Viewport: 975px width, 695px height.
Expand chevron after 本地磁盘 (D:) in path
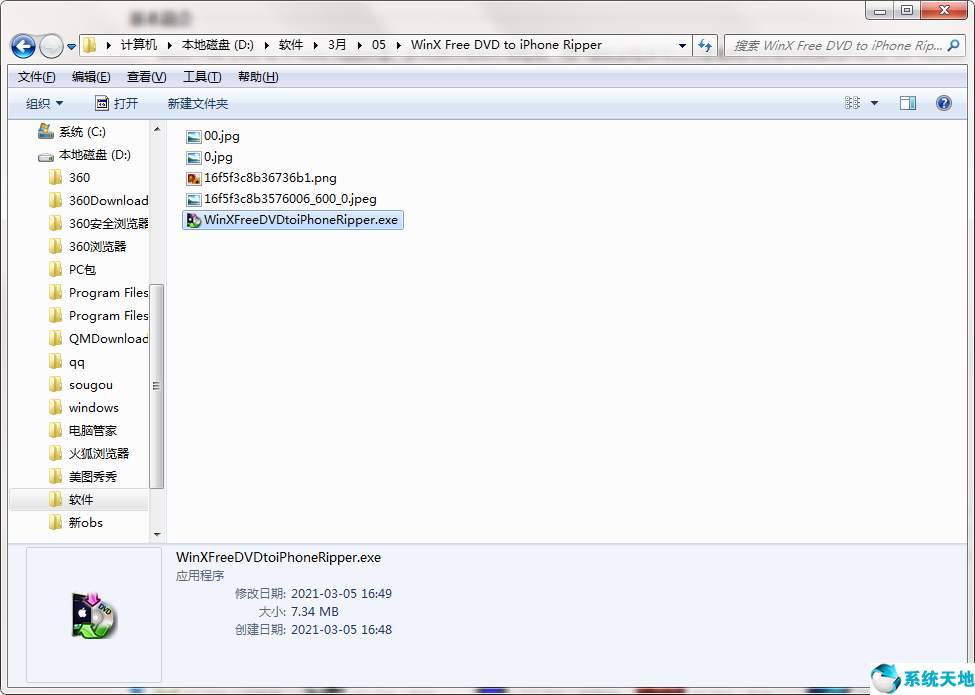(267, 45)
